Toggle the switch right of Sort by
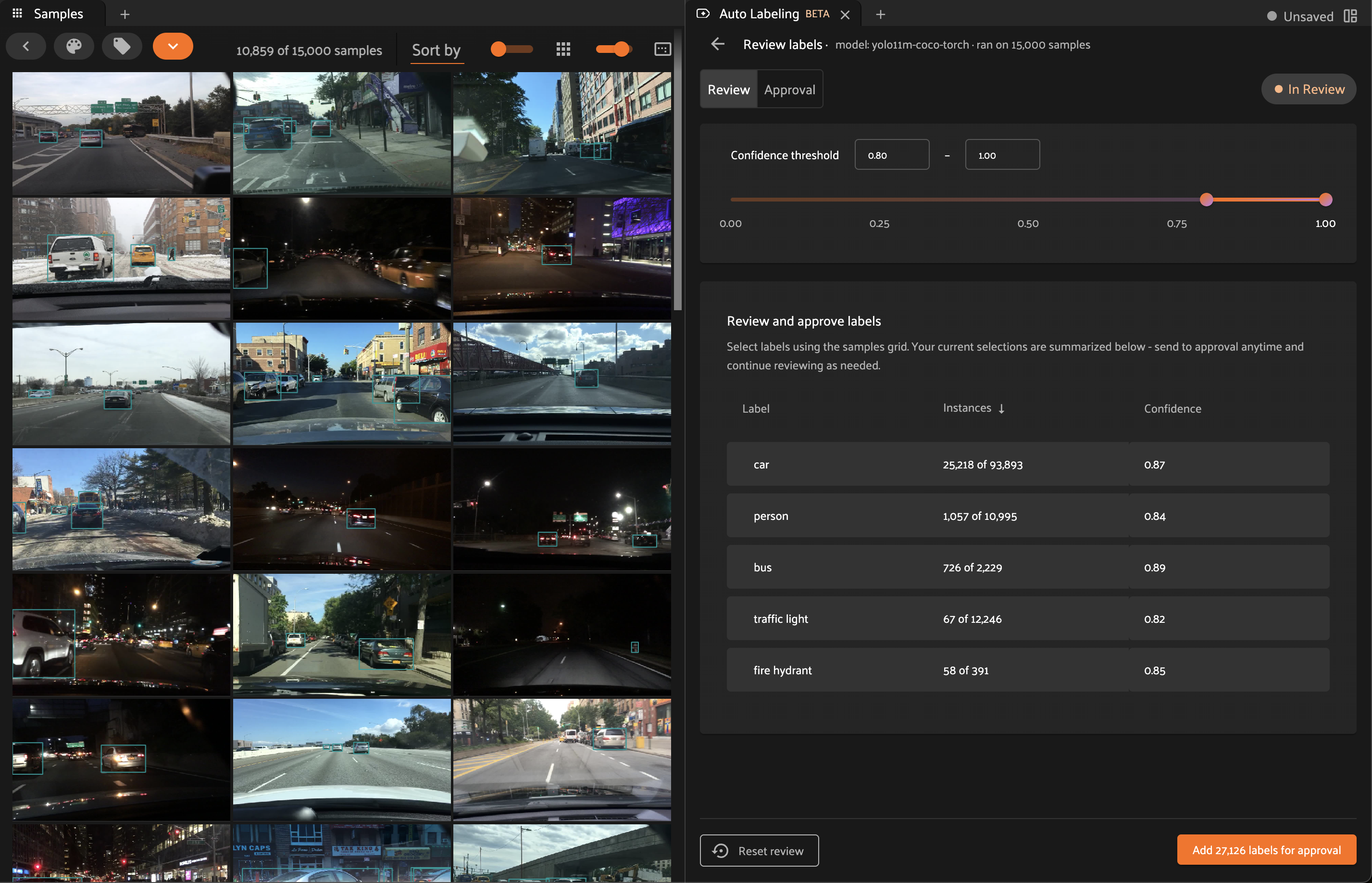The width and height of the screenshot is (1372, 883). point(511,50)
